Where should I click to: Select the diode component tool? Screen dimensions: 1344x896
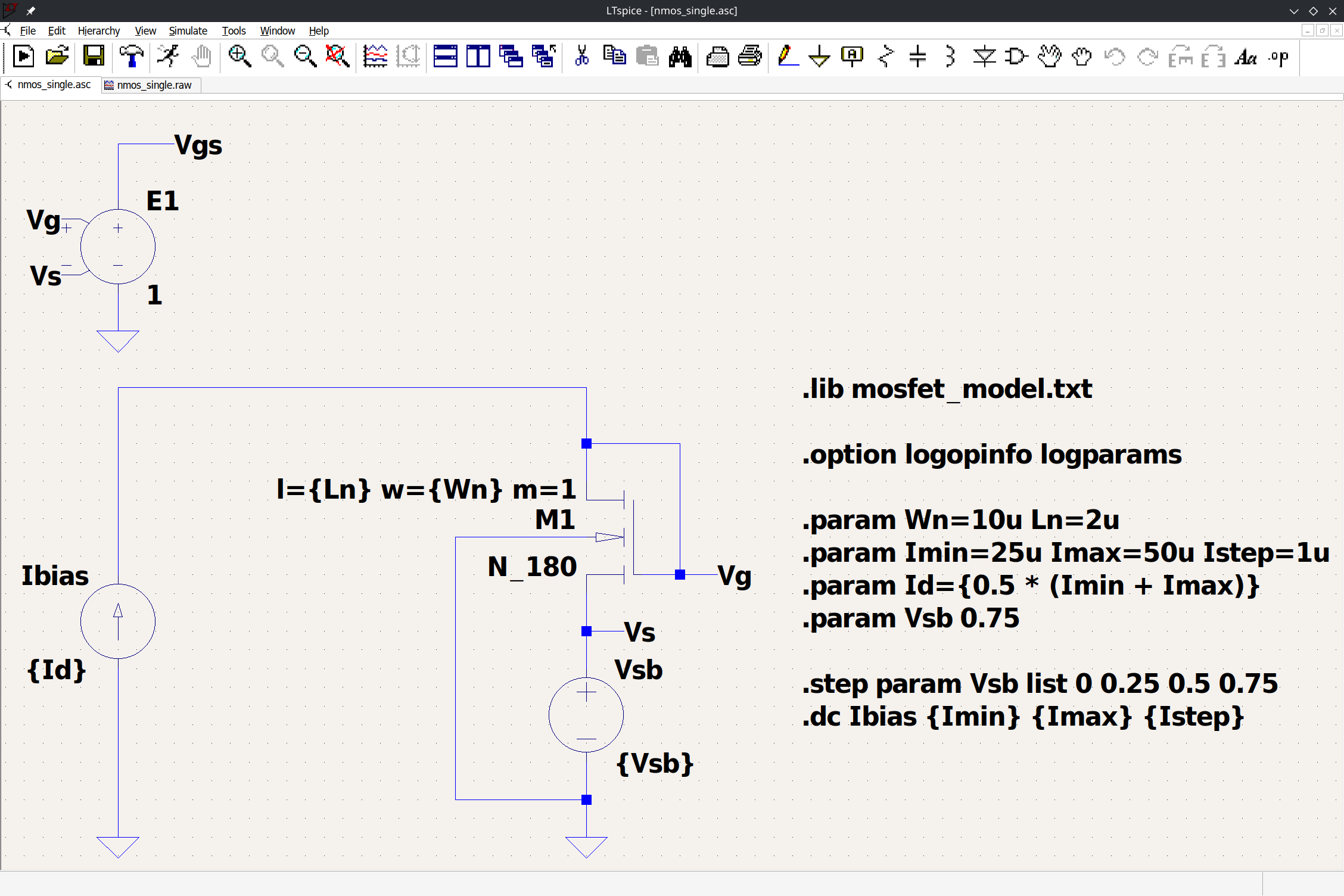coord(984,57)
